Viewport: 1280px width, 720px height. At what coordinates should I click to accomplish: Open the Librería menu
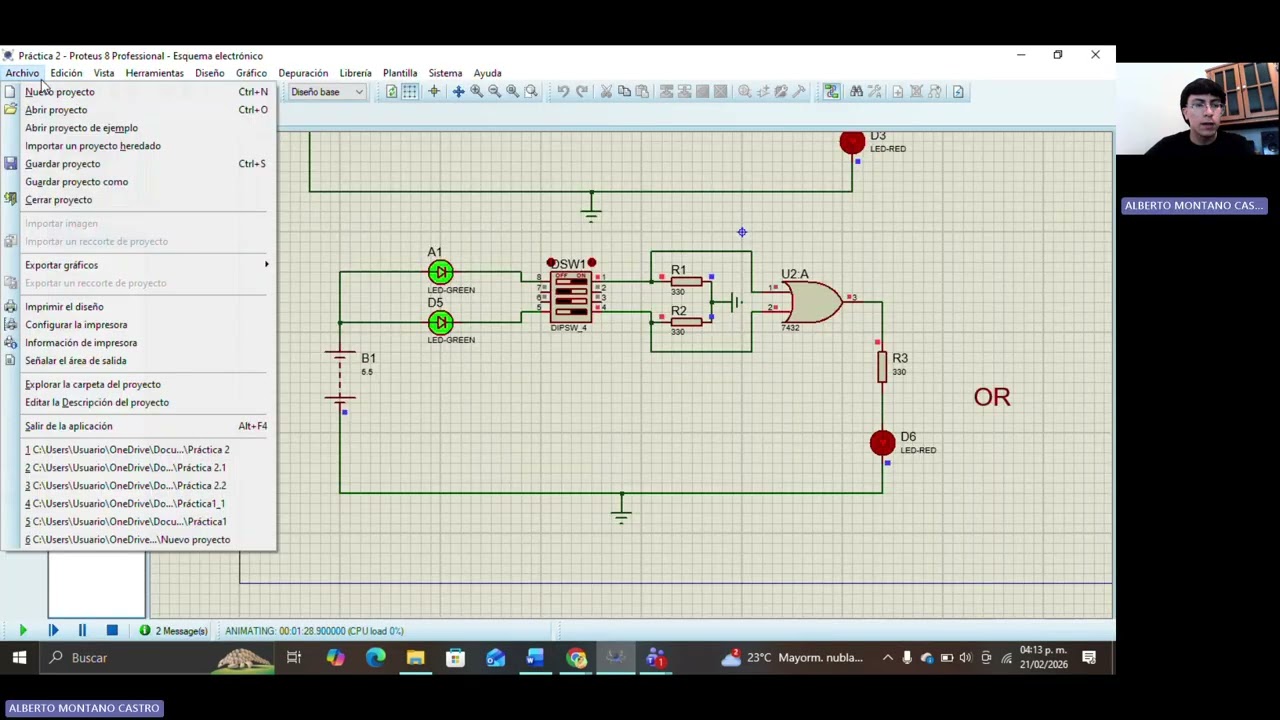coord(355,73)
